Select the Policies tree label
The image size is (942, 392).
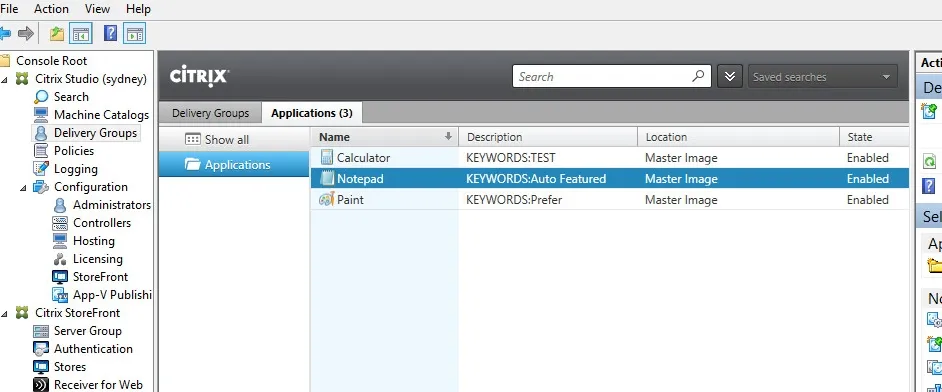click(74, 151)
